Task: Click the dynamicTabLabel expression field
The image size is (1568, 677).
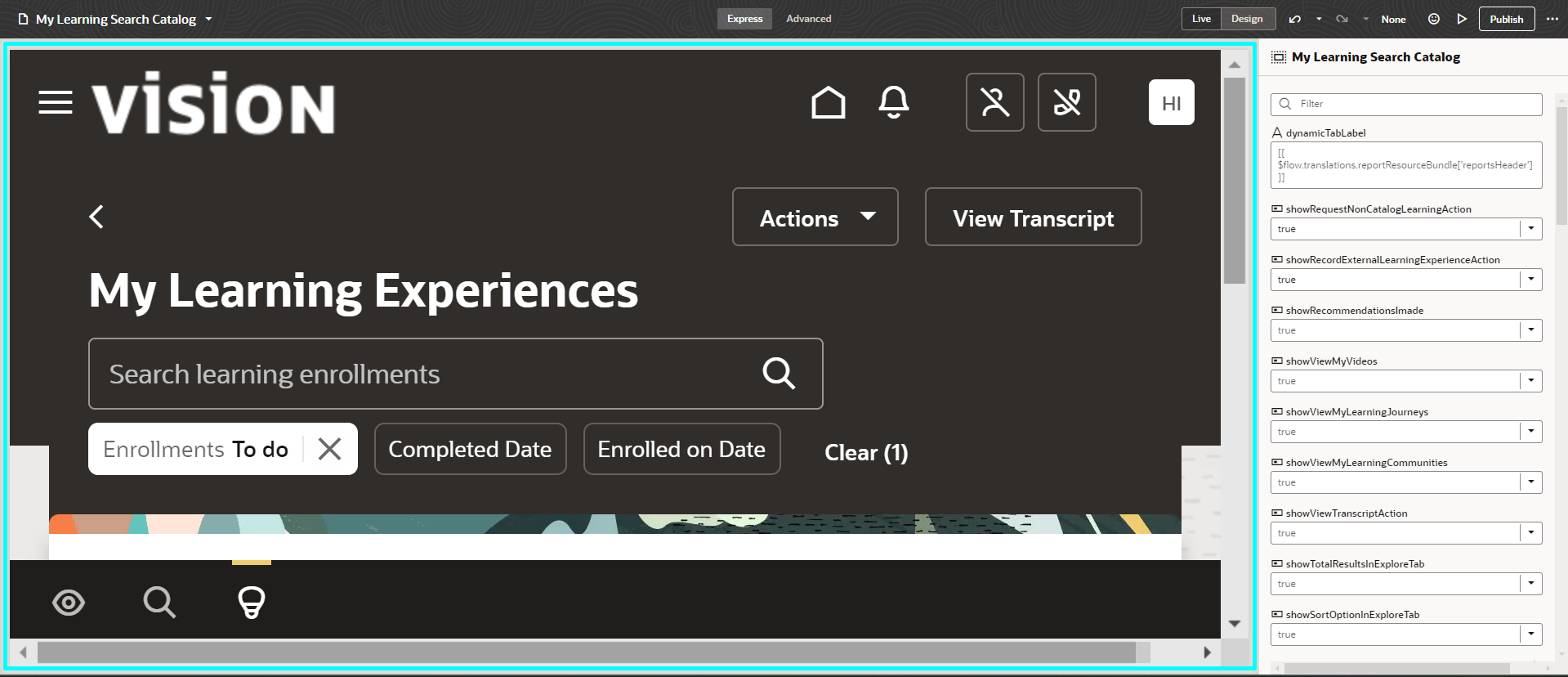Action: 1406,165
